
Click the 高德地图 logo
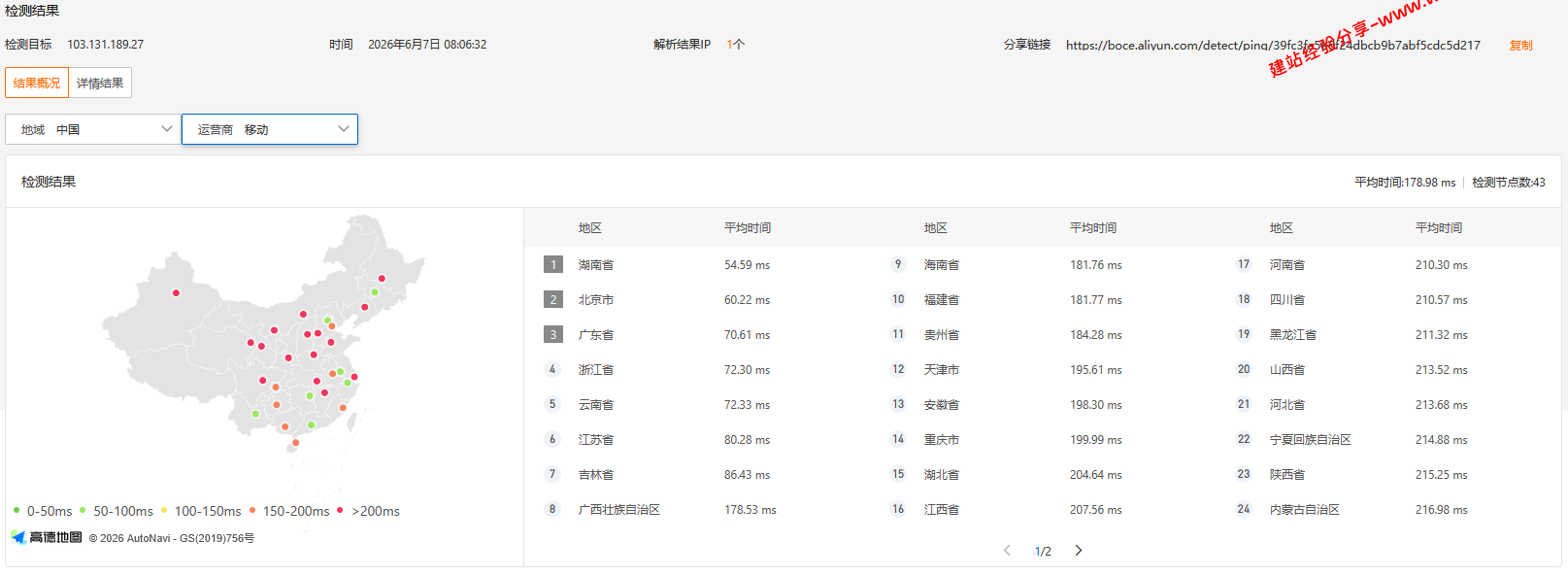[47, 537]
